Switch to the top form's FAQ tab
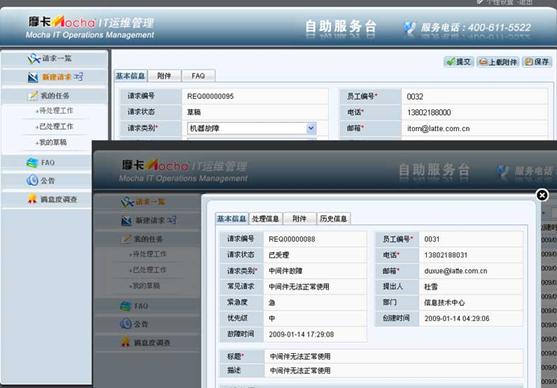The width and height of the screenshot is (557, 388). coord(198,76)
